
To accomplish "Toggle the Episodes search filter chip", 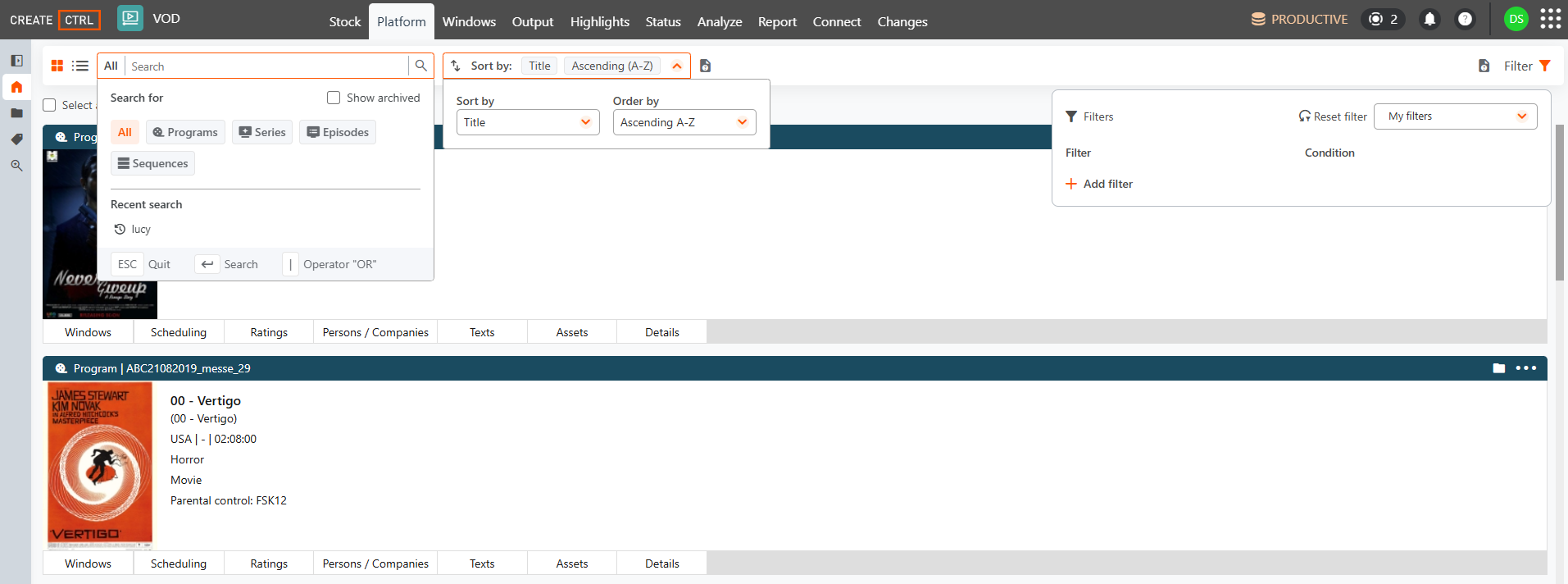I will 338,132.
